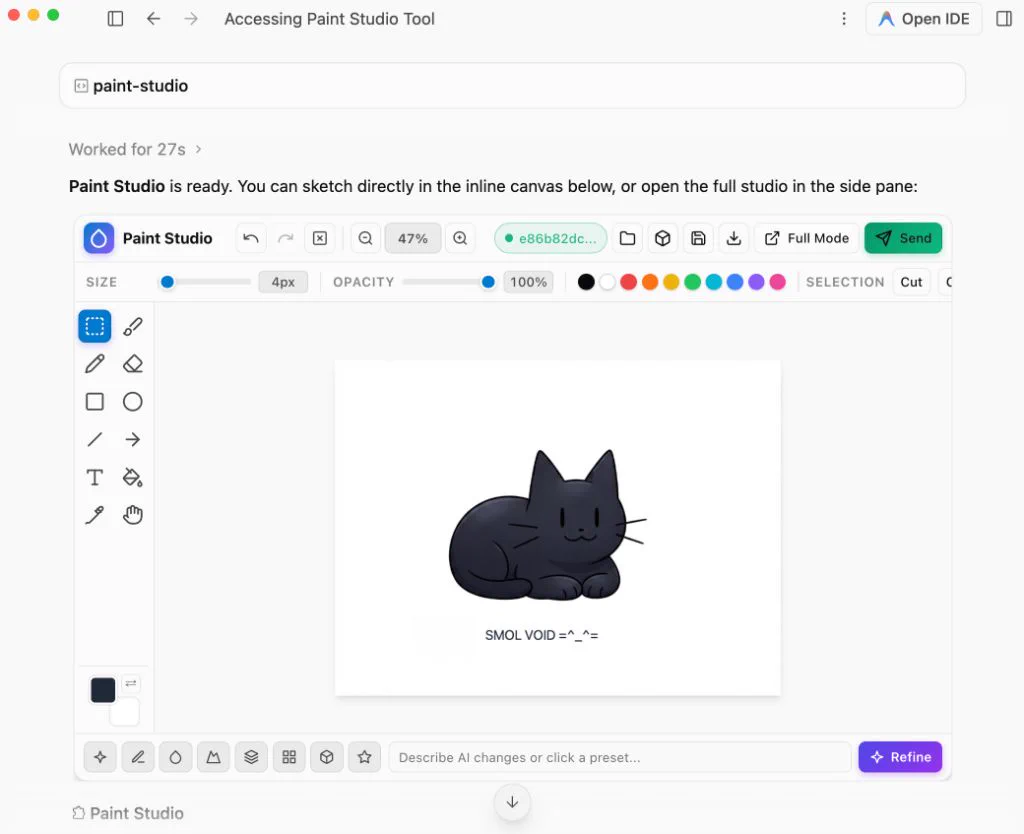1024x834 pixels.
Task: Select the Rectangle shape tool
Action: (95, 402)
